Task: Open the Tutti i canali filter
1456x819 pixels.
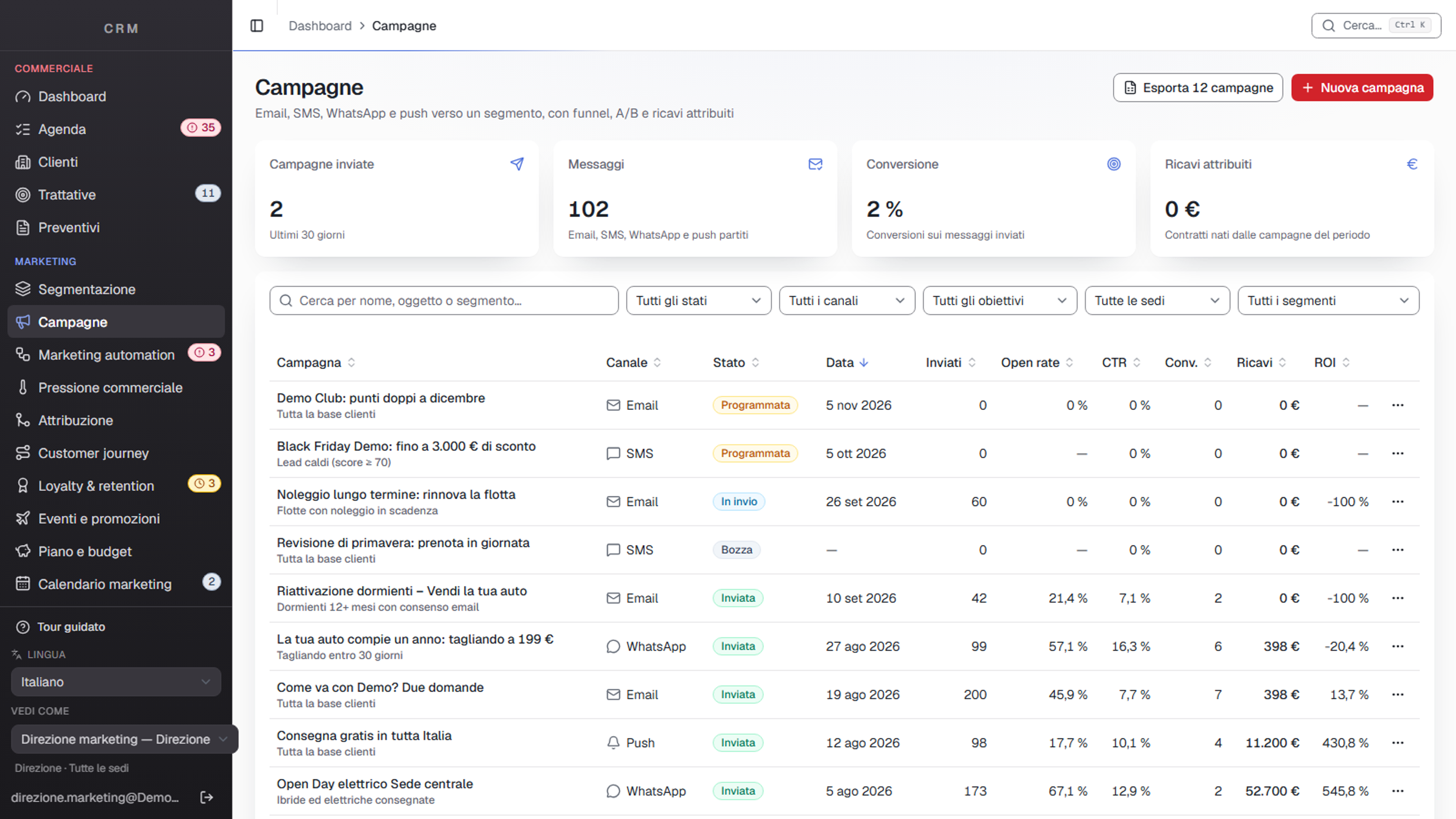Action: pyautogui.click(x=847, y=301)
